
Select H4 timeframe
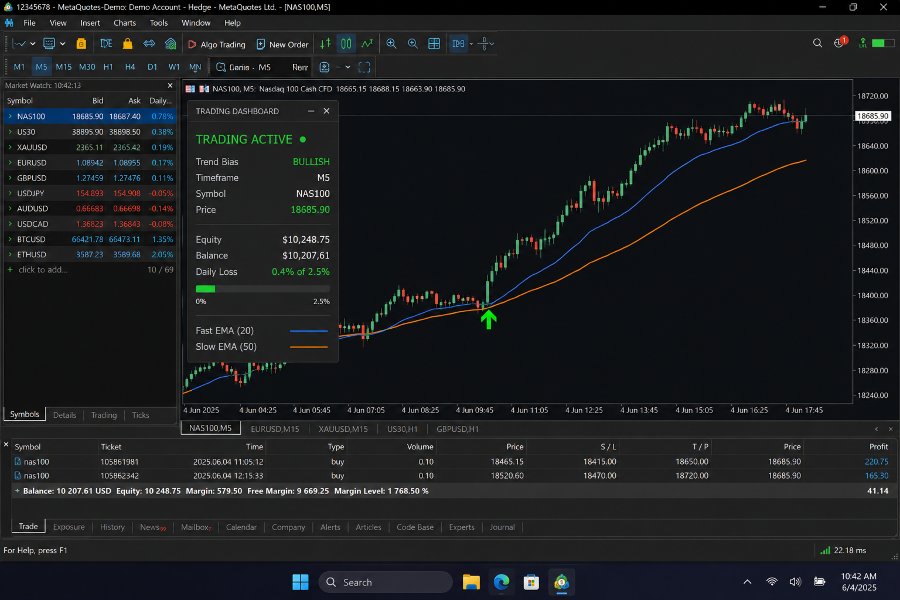click(130, 67)
